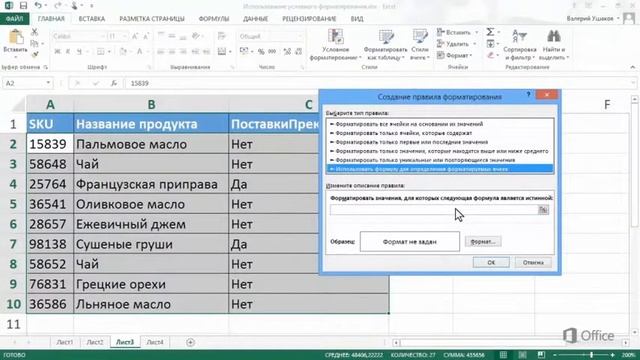This screenshot has width=640, height=360.
Task: Open Найти и выделить binoculars menu
Action: [553, 44]
